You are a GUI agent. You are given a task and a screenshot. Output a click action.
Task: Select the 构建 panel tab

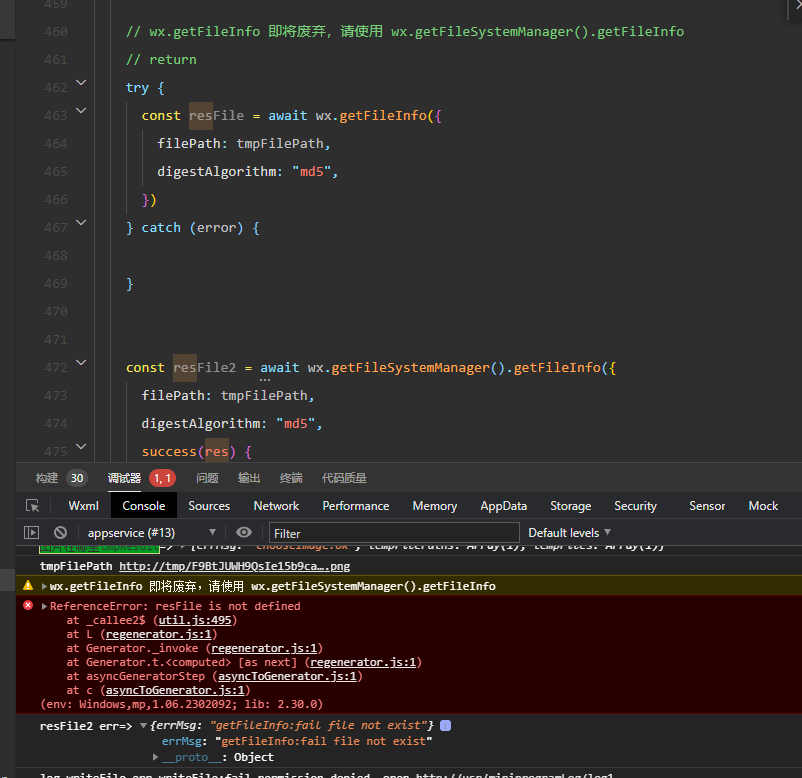(x=47, y=478)
